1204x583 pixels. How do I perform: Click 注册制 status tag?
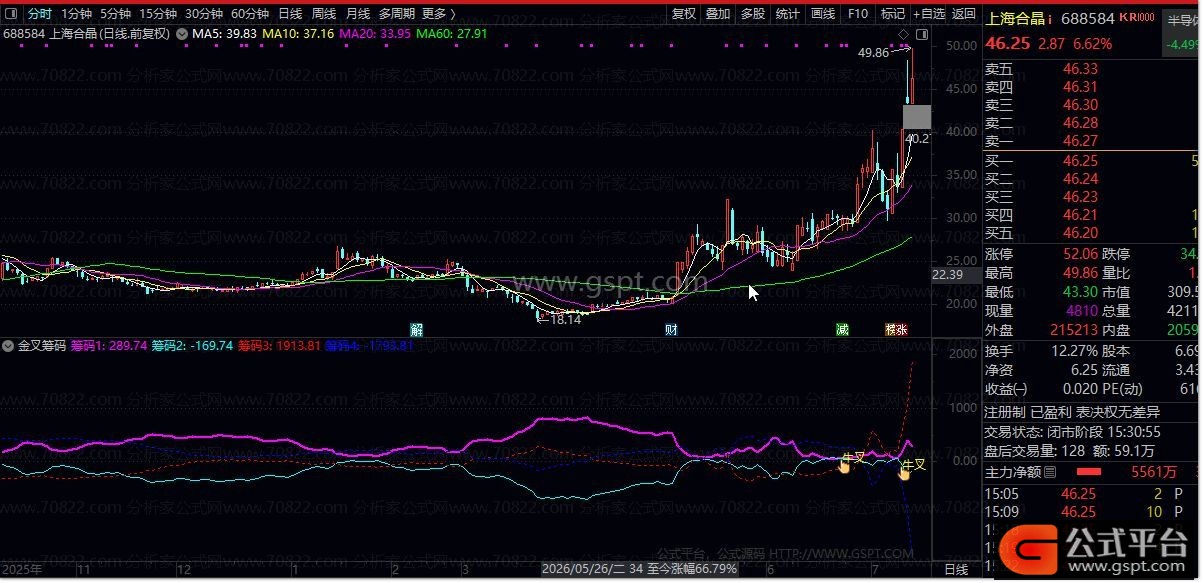[x=1005, y=412]
